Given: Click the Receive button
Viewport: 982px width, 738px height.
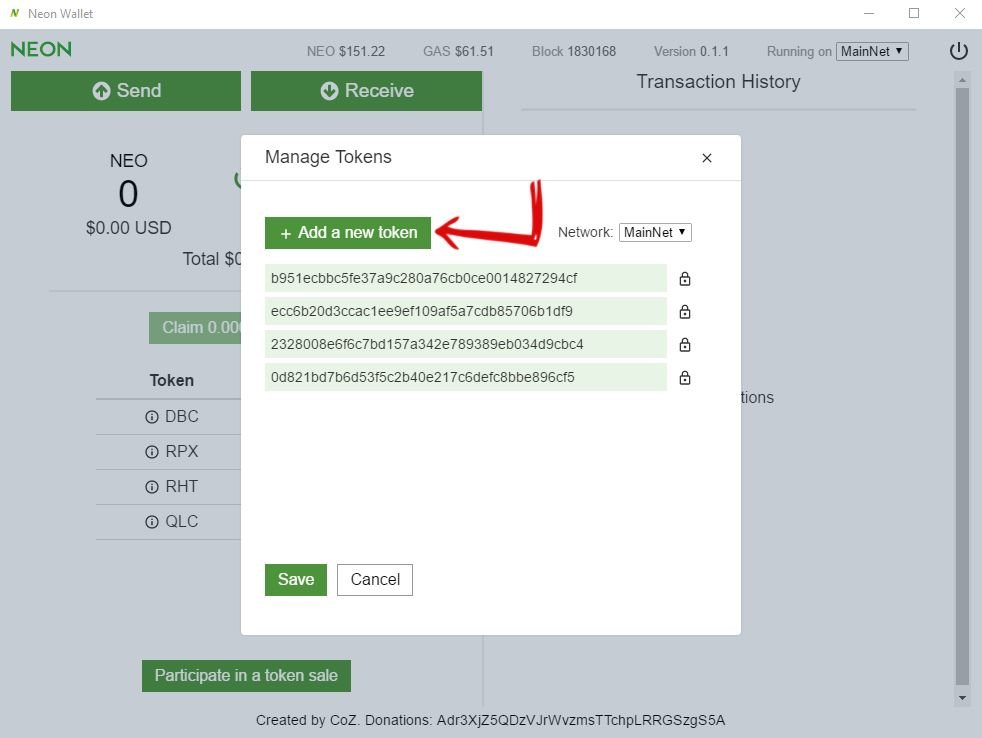Looking at the screenshot, I should pyautogui.click(x=366, y=91).
